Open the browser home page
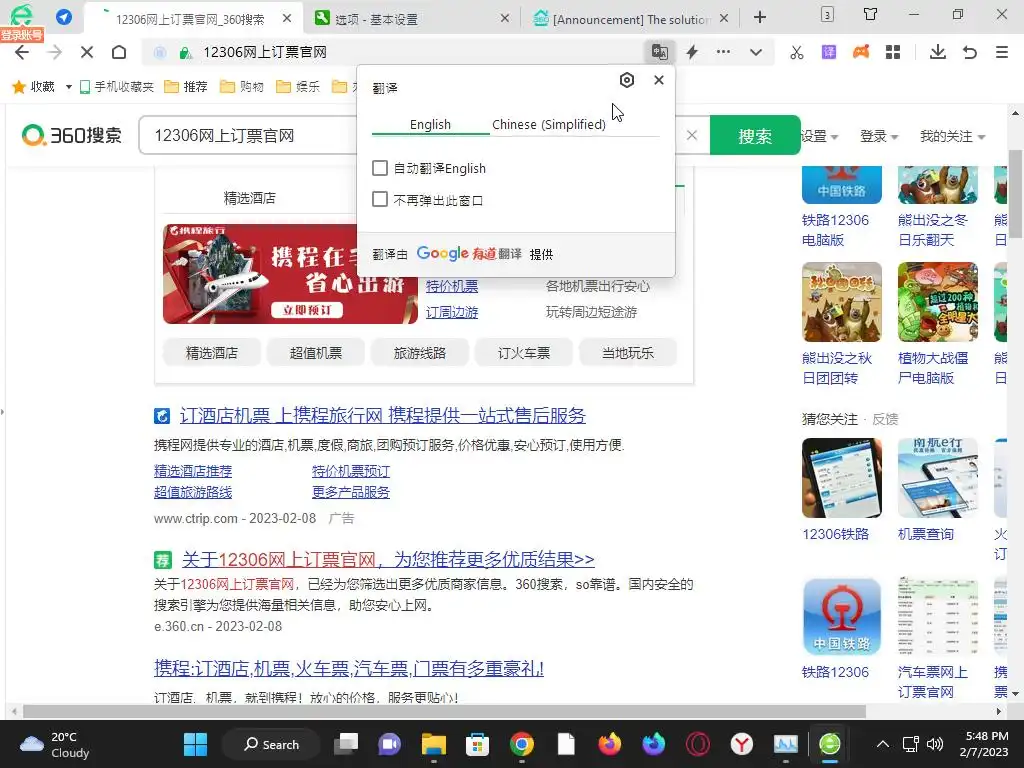Screen dimensions: 1024x768 coord(119,52)
